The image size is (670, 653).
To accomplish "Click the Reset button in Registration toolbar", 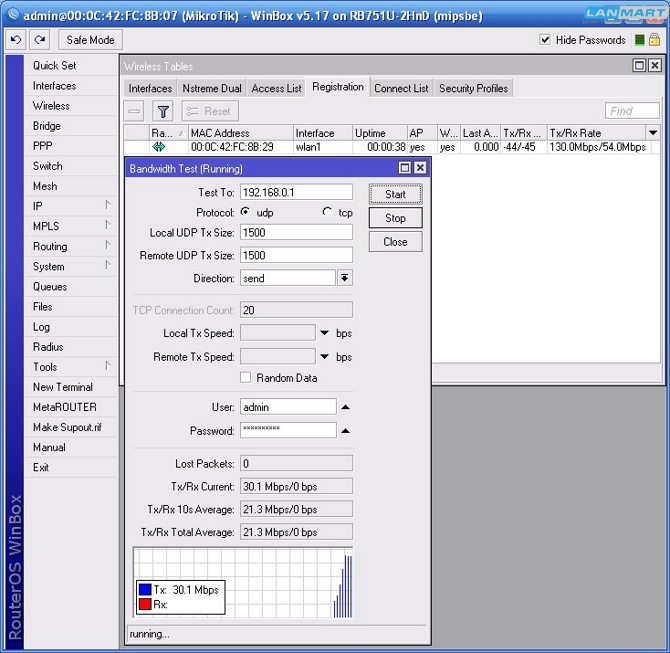I will point(210,112).
